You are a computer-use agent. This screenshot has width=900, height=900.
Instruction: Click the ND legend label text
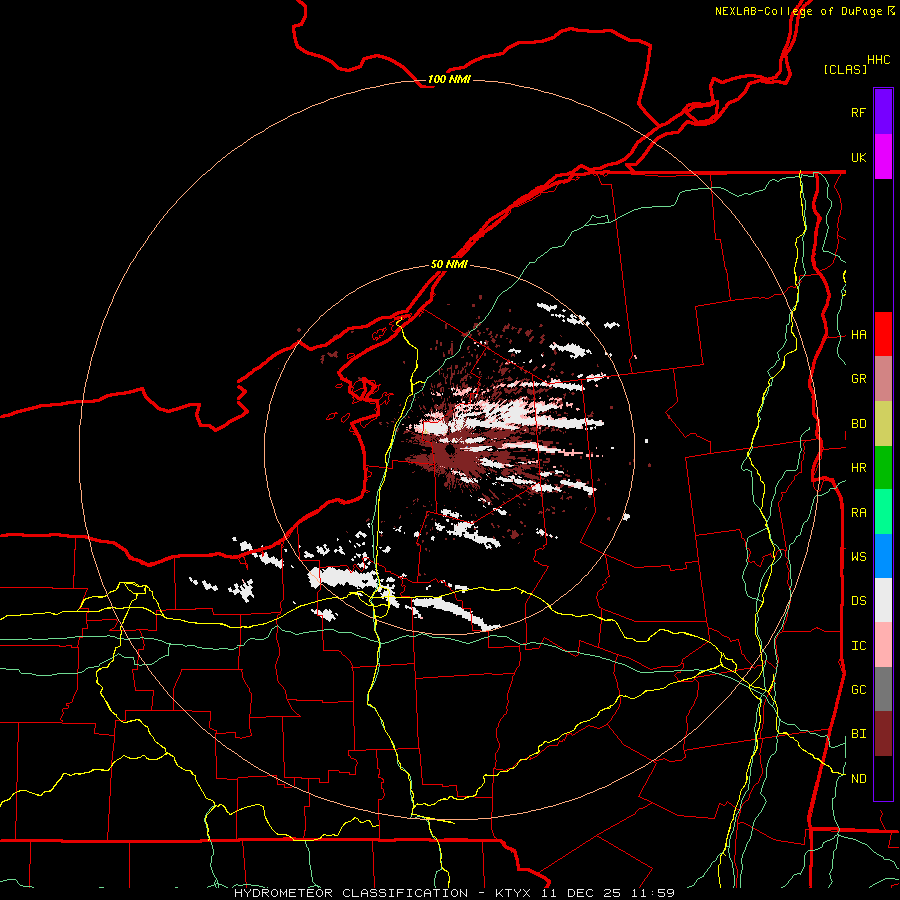coord(859,779)
